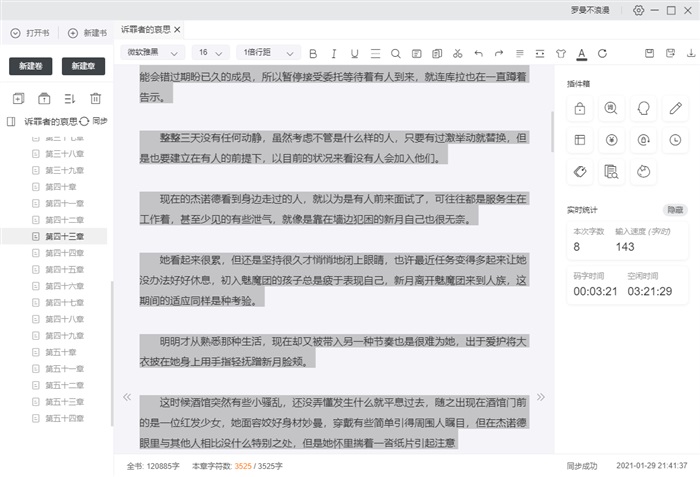Apply italic formatting to selected text
This screenshot has height=477, width=700.
point(333,53)
